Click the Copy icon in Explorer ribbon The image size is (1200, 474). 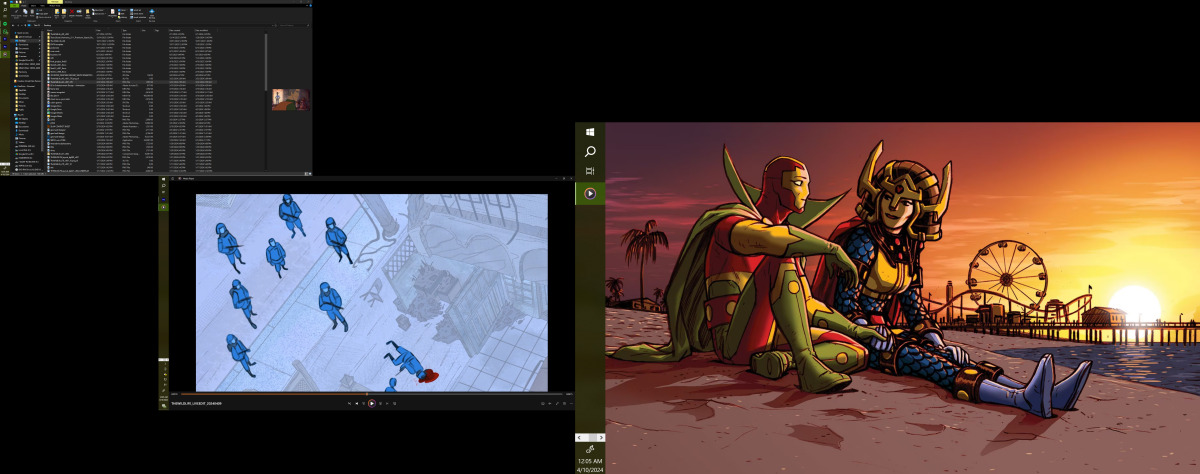25,13
